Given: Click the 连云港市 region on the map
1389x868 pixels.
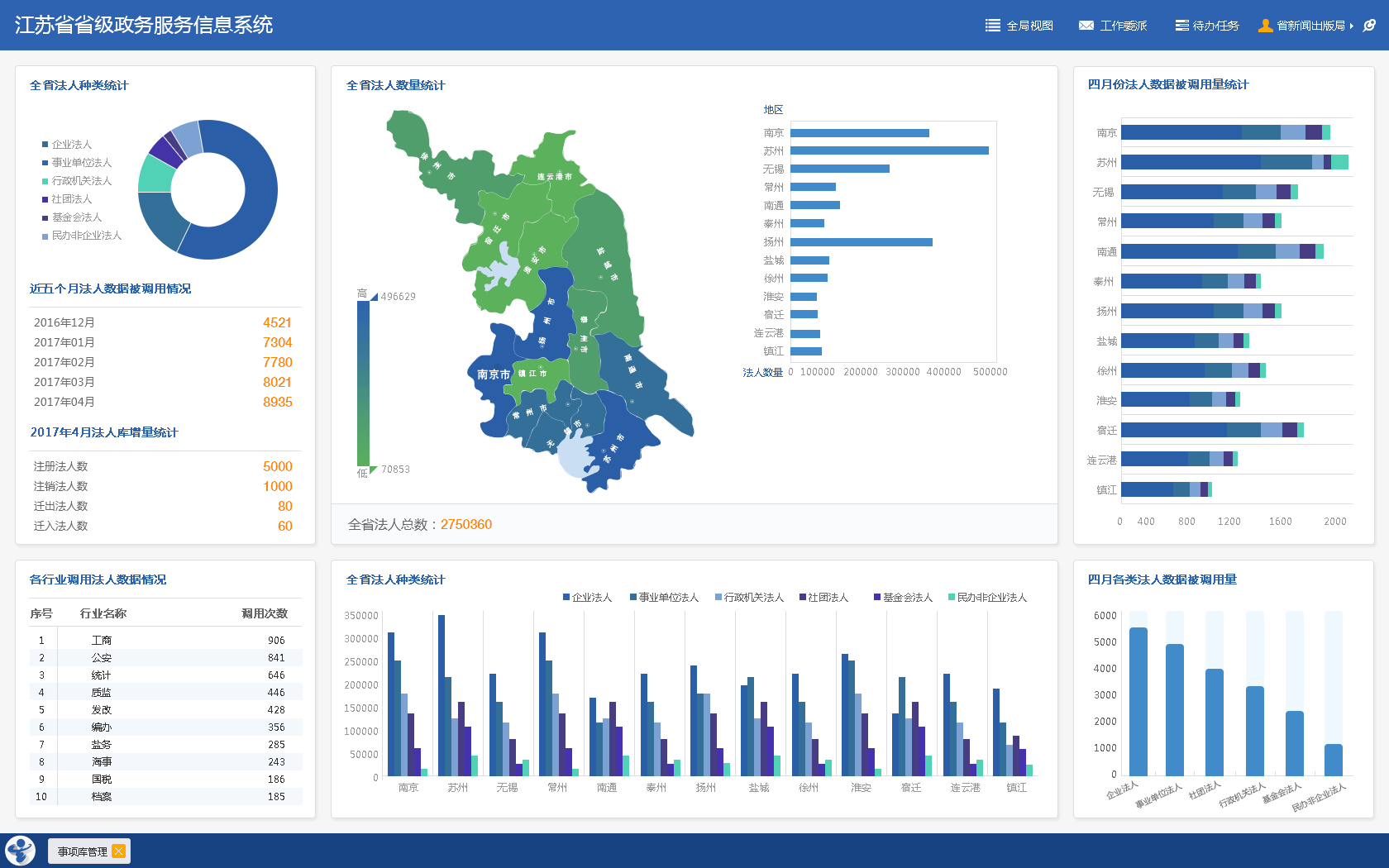Looking at the screenshot, I should pyautogui.click(x=555, y=176).
